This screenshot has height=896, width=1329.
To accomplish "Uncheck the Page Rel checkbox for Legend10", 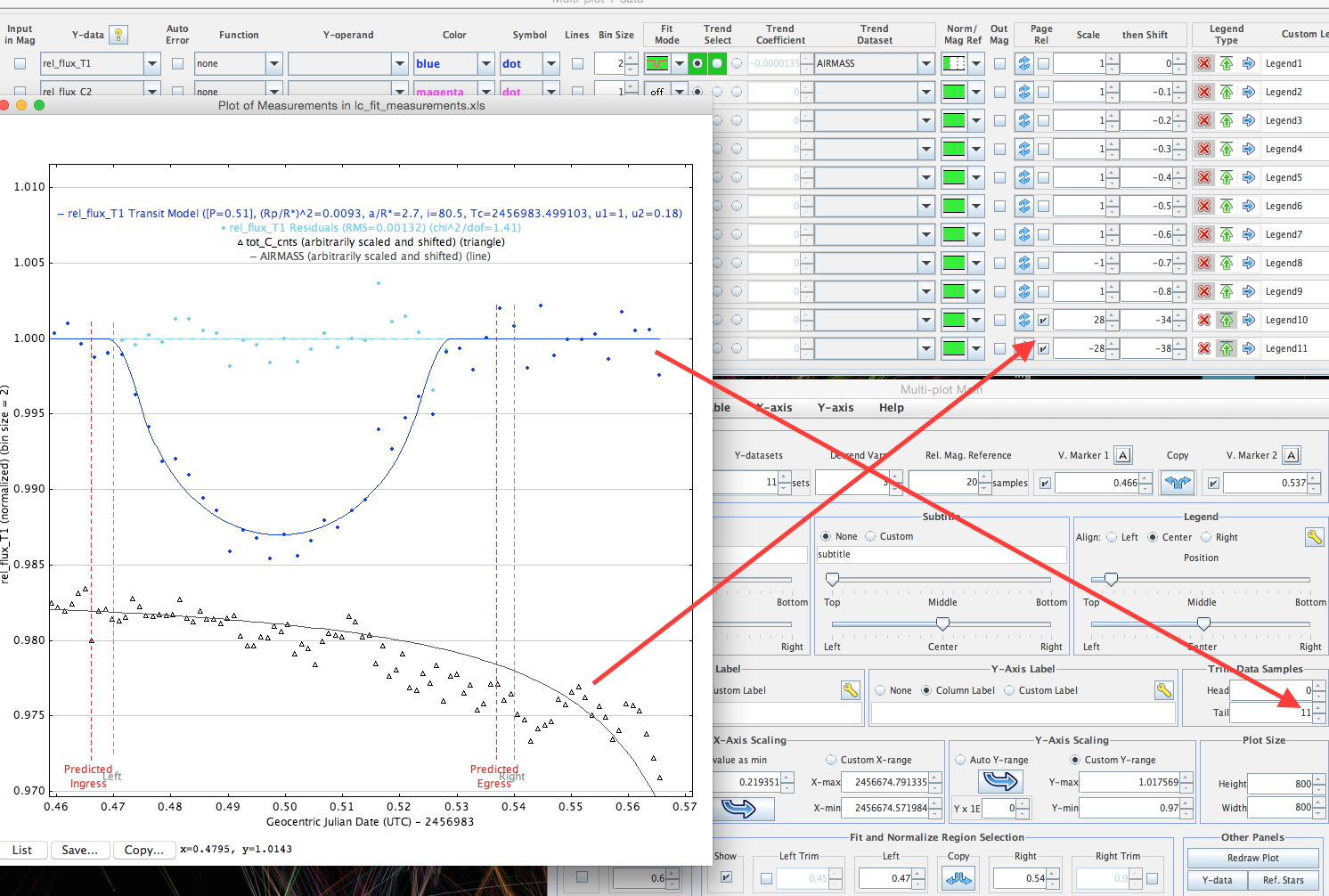I will coord(1043,320).
